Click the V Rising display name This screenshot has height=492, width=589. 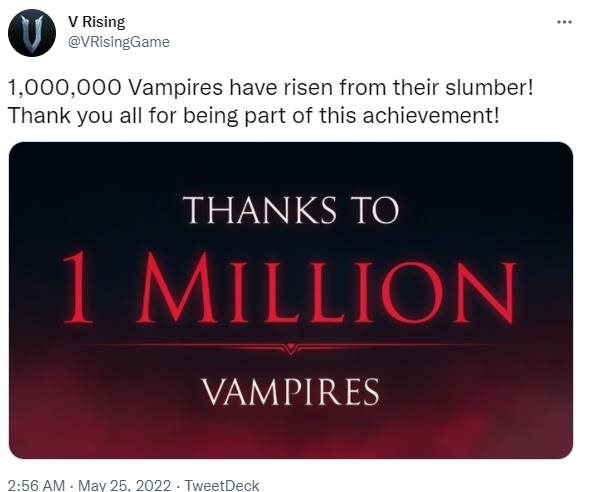point(96,22)
